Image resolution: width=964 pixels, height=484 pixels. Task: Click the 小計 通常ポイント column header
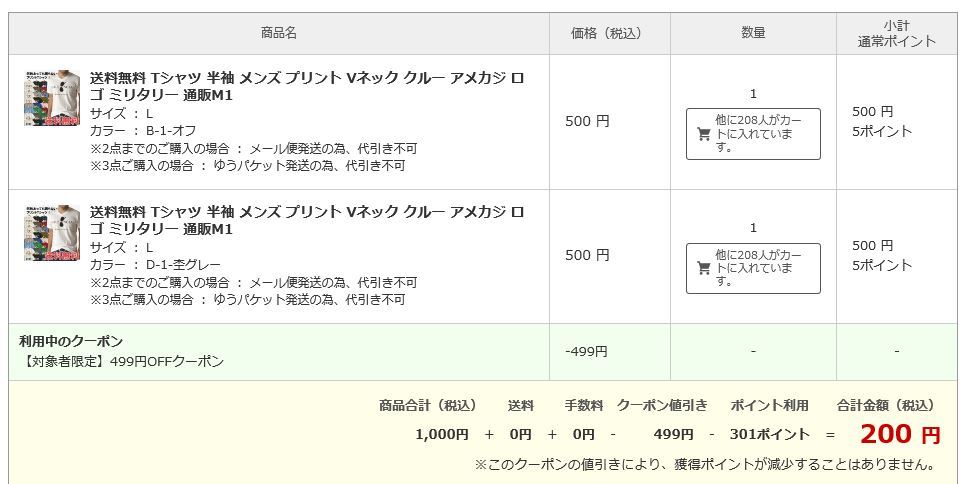tap(896, 33)
